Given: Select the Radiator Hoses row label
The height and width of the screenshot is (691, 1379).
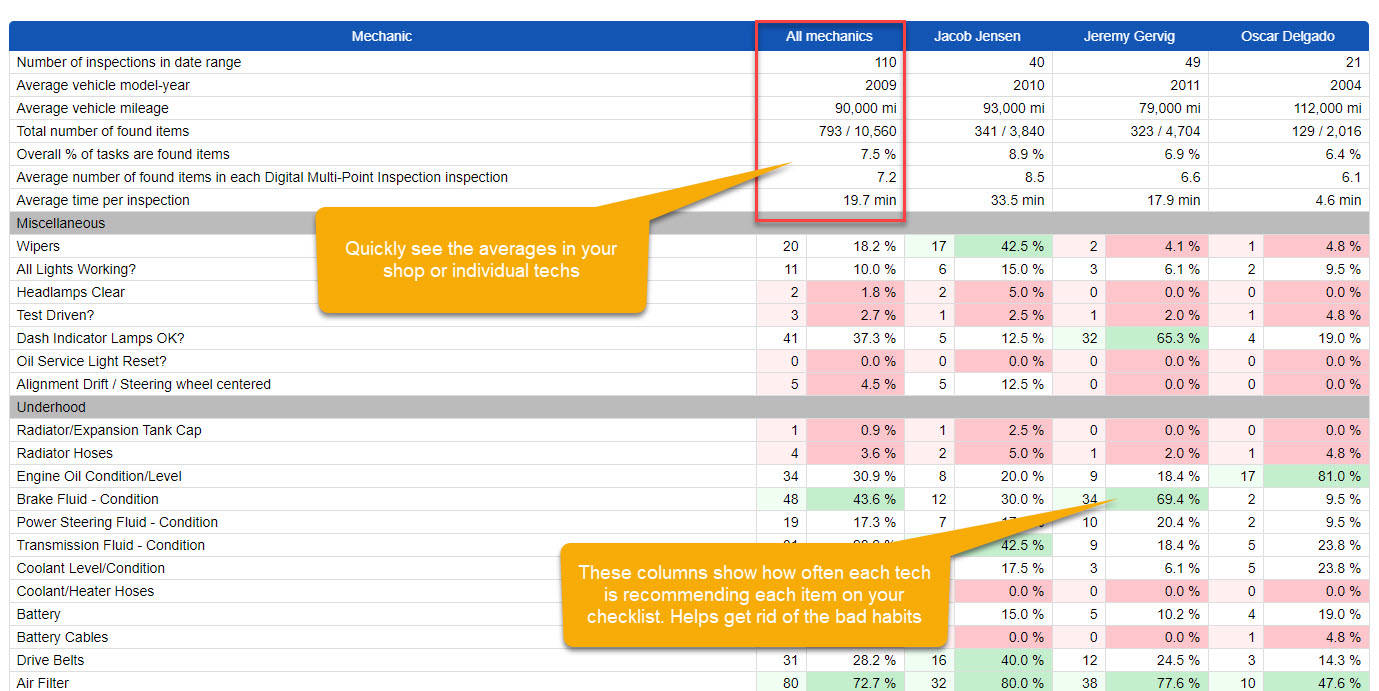Looking at the screenshot, I should click(x=65, y=453).
